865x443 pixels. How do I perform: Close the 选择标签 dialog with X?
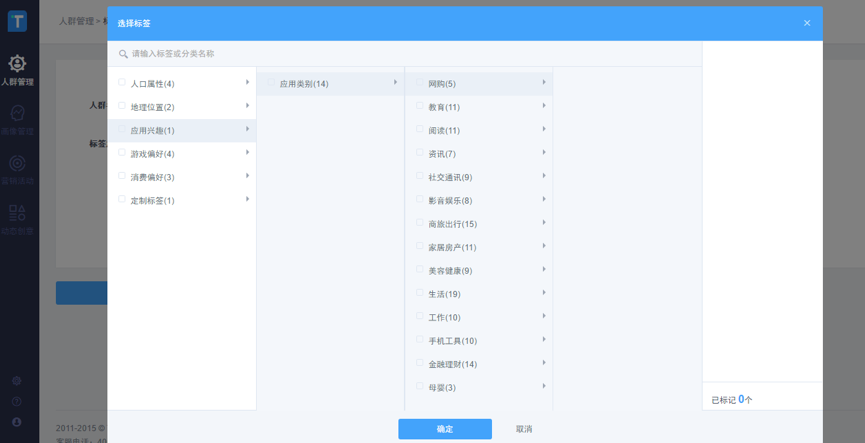807,23
